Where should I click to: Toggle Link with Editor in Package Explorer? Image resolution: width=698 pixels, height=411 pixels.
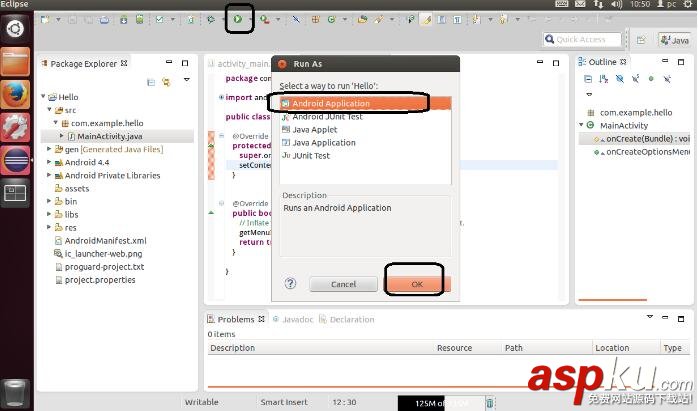click(x=166, y=82)
